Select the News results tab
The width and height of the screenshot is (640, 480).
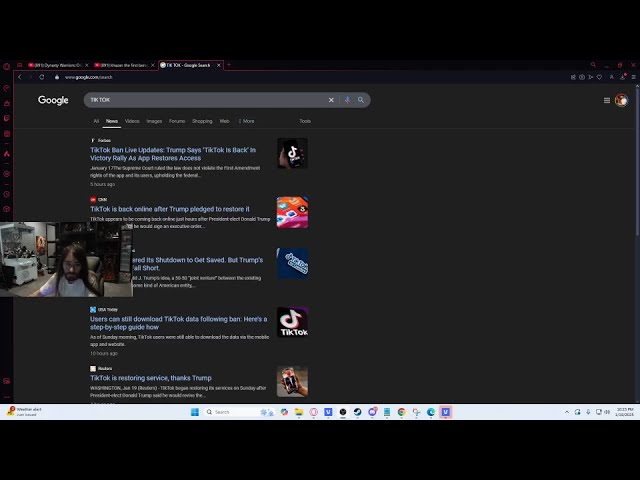pyautogui.click(x=112, y=121)
